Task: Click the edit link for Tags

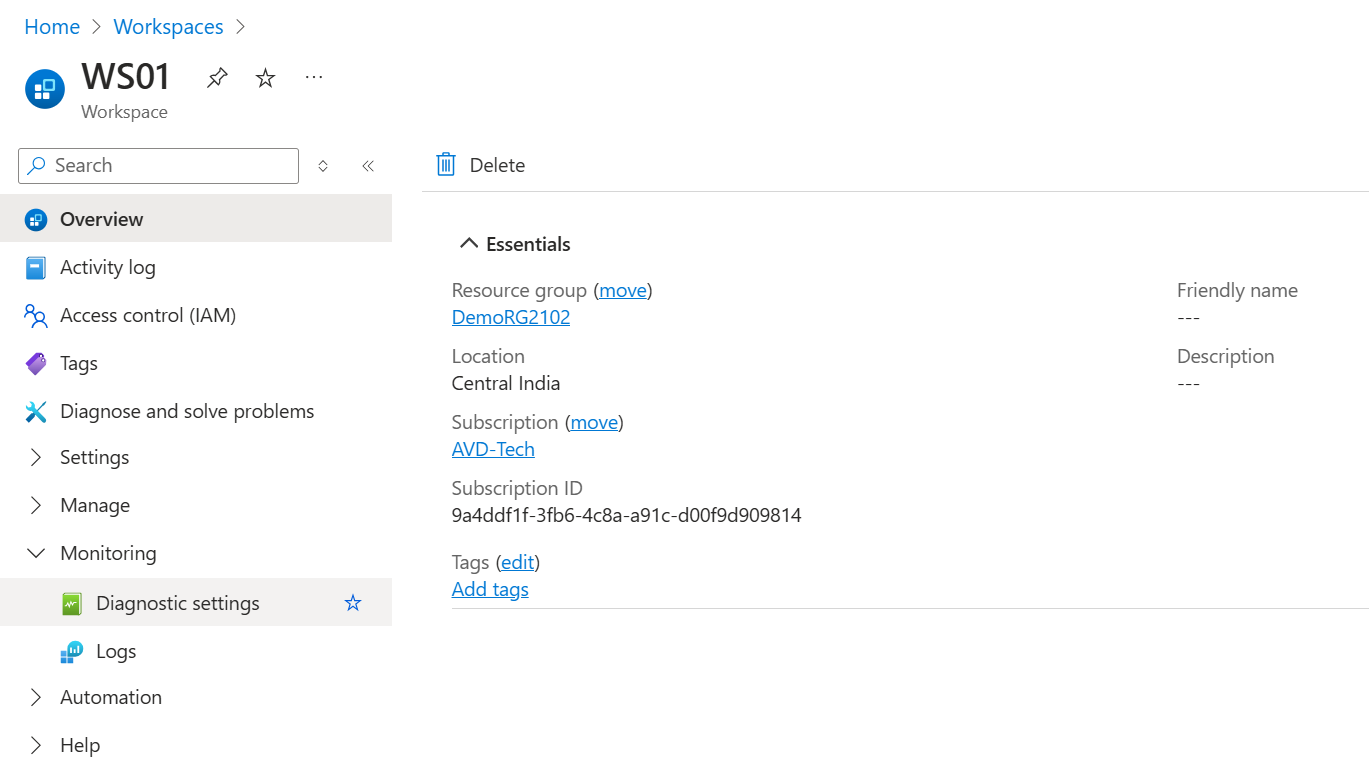Action: (518, 562)
